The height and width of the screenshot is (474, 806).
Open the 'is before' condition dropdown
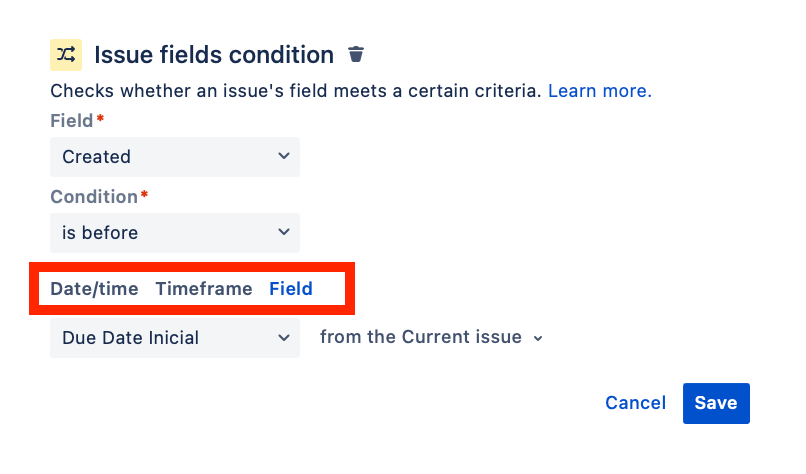(x=175, y=233)
